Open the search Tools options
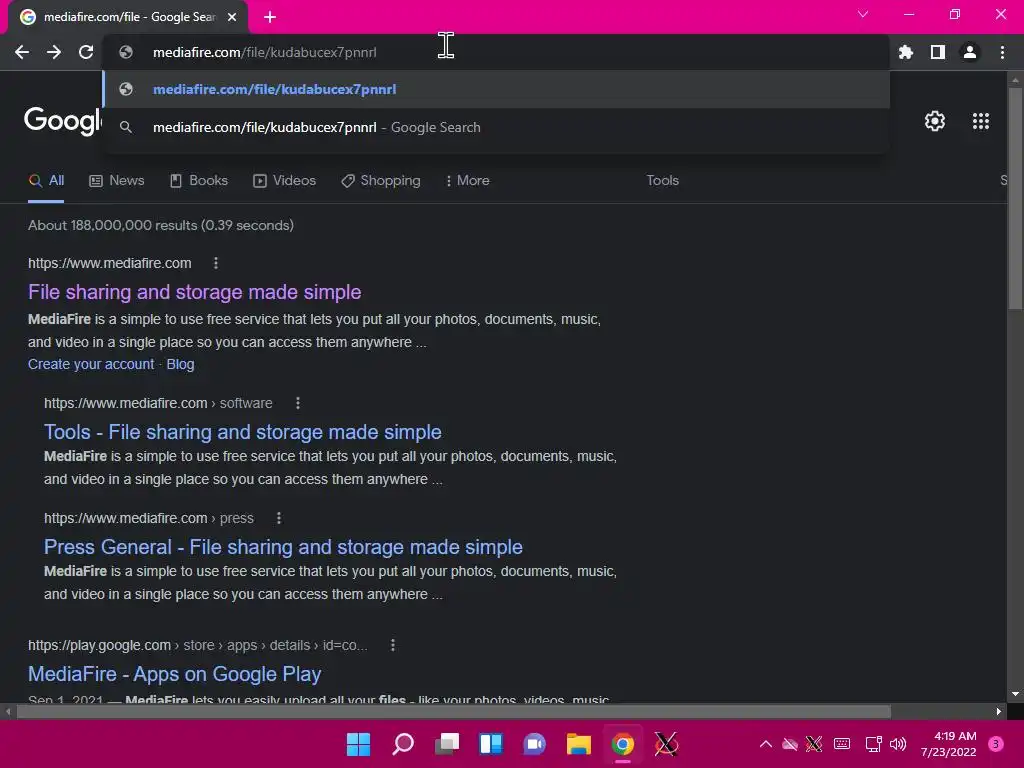The width and height of the screenshot is (1024, 768). click(x=663, y=180)
